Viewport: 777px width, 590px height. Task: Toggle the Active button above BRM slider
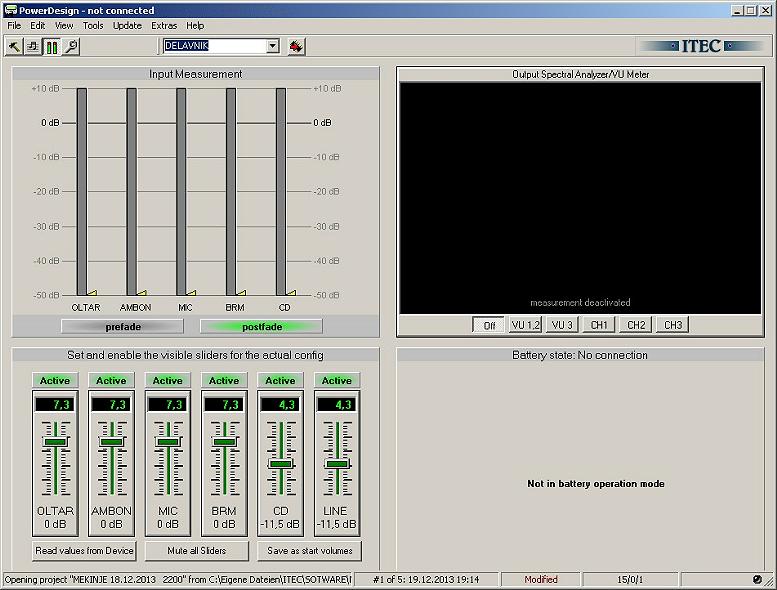coord(224,380)
